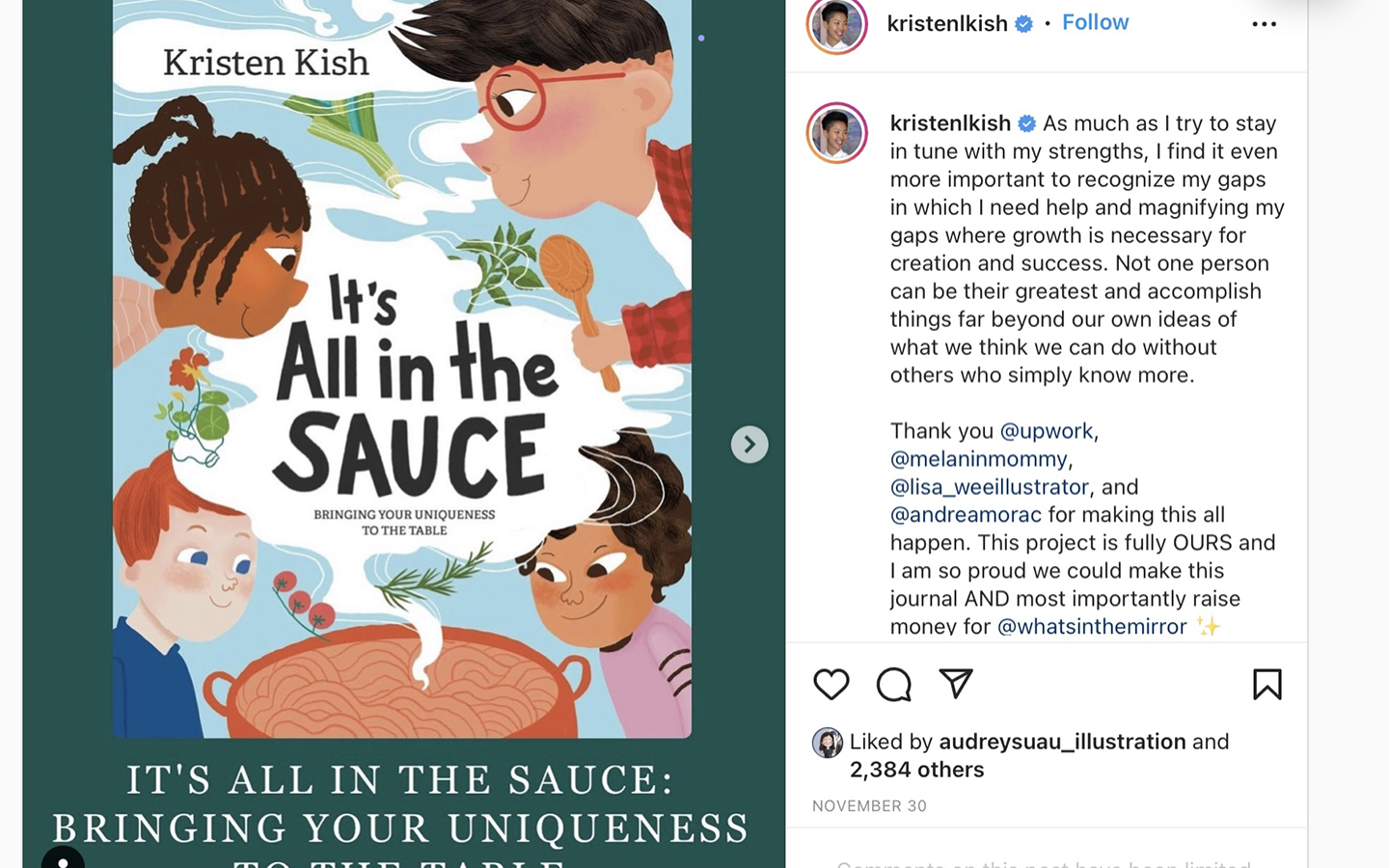Click the liker's small avatar thumbnail
The height and width of the screenshot is (868, 1389).
click(x=827, y=743)
